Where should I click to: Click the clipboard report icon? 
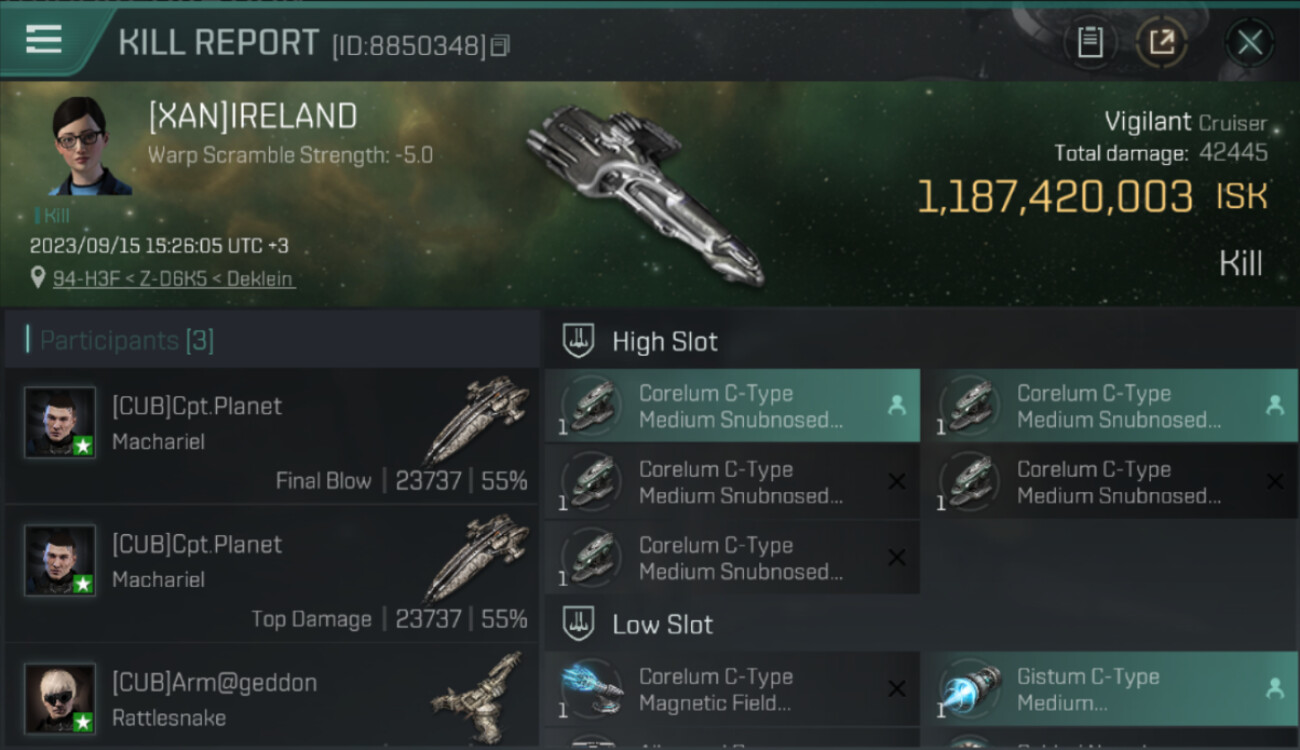1090,43
